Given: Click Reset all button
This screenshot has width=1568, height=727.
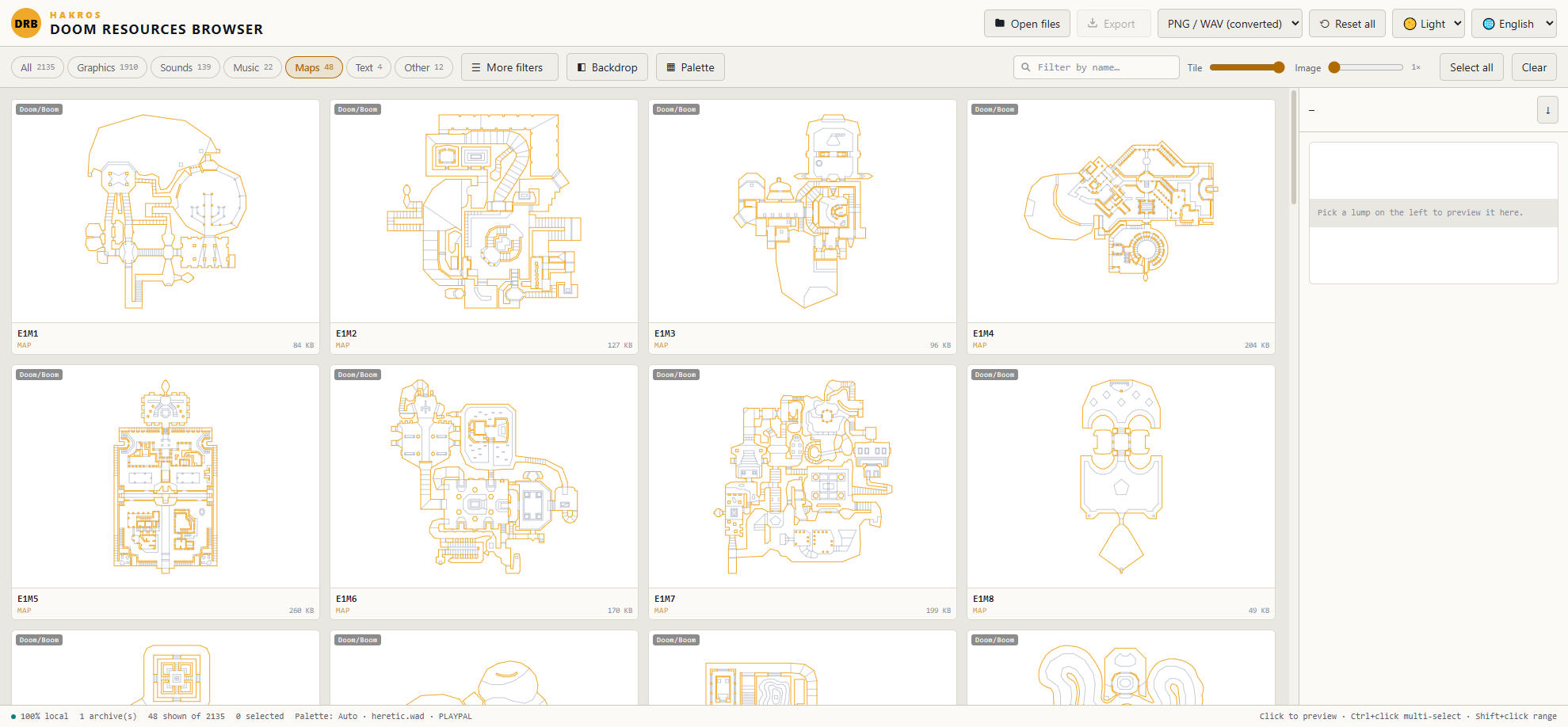Looking at the screenshot, I should point(1347,24).
